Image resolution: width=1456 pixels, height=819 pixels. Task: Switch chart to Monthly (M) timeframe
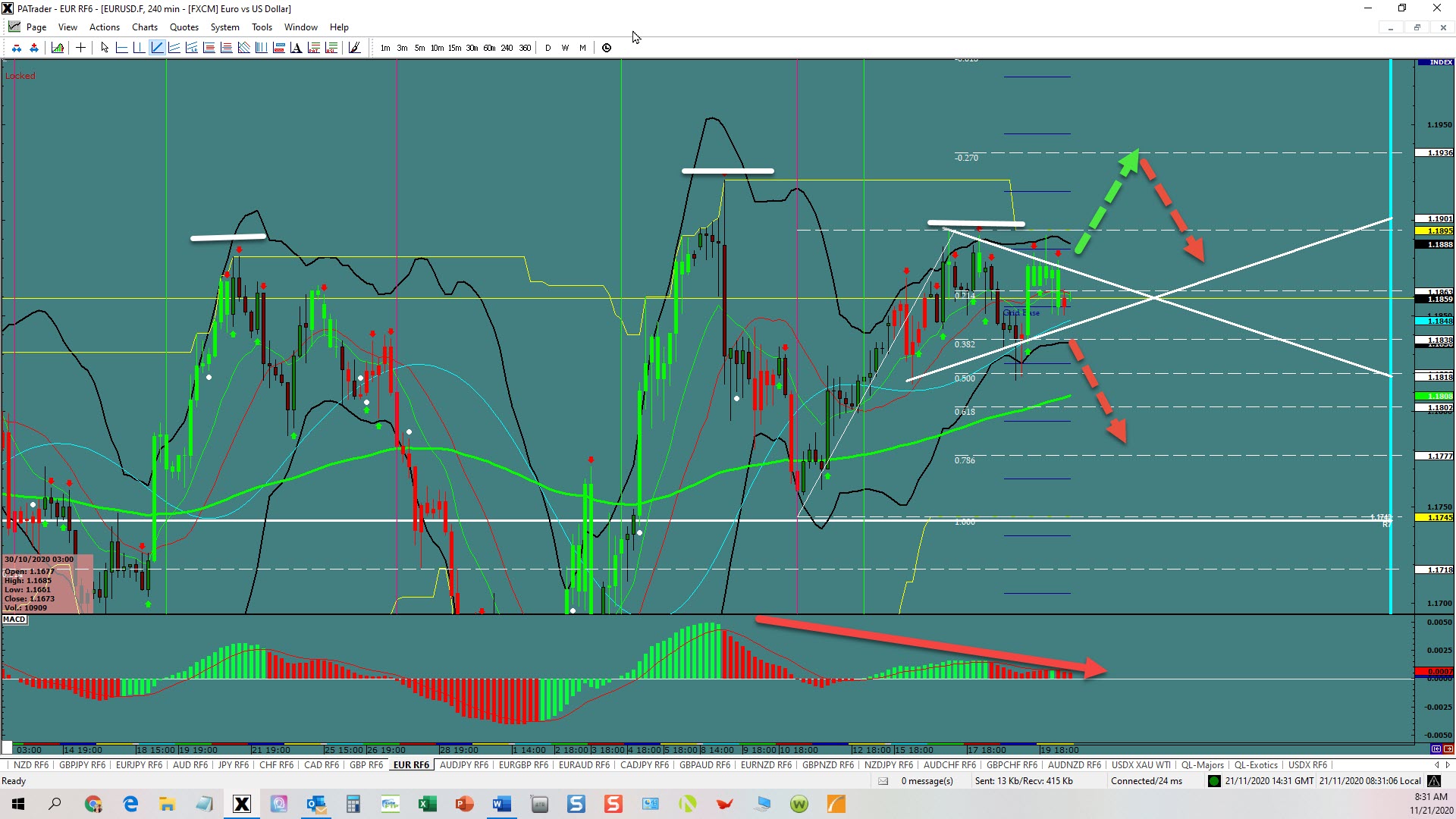(x=582, y=48)
